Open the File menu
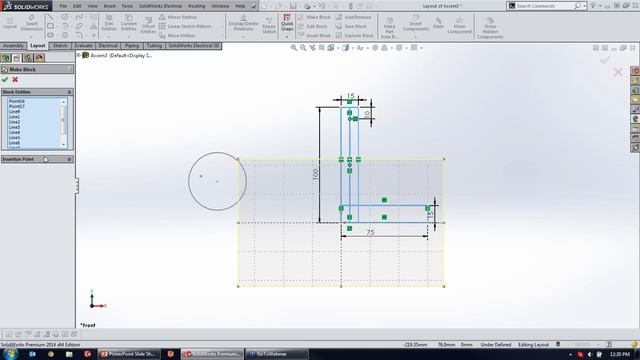Viewport: 640px width, 360px height. coord(63,6)
